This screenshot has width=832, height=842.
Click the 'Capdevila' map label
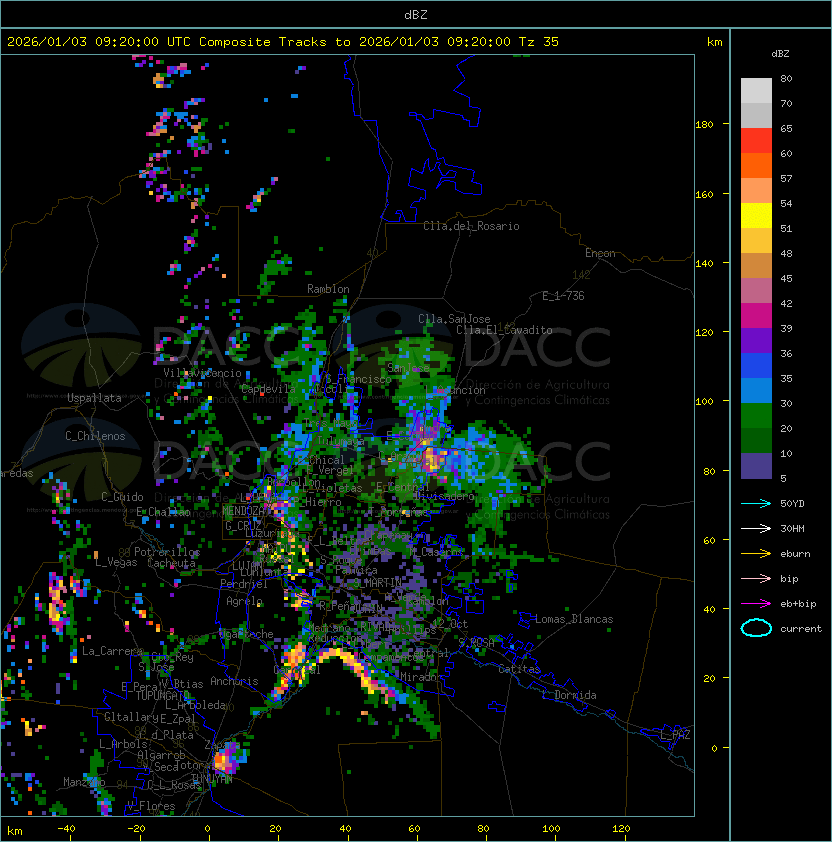click(x=268, y=388)
